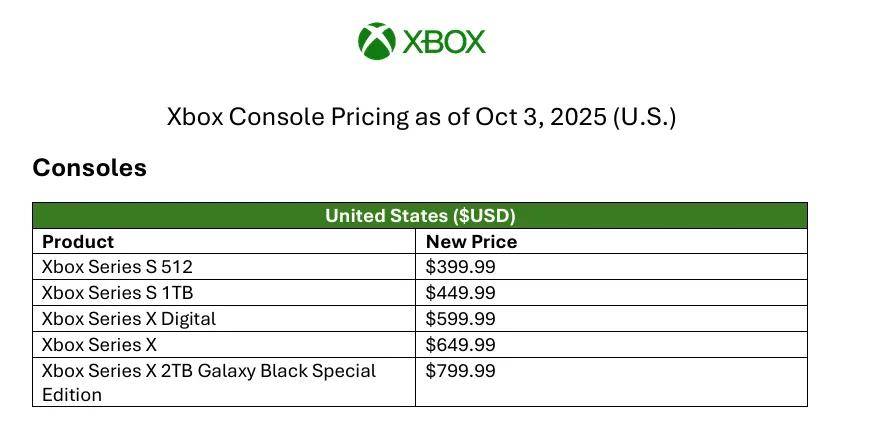Select the Xbox Series X Digital cell
The height and width of the screenshot is (446, 879).
click(x=129, y=319)
